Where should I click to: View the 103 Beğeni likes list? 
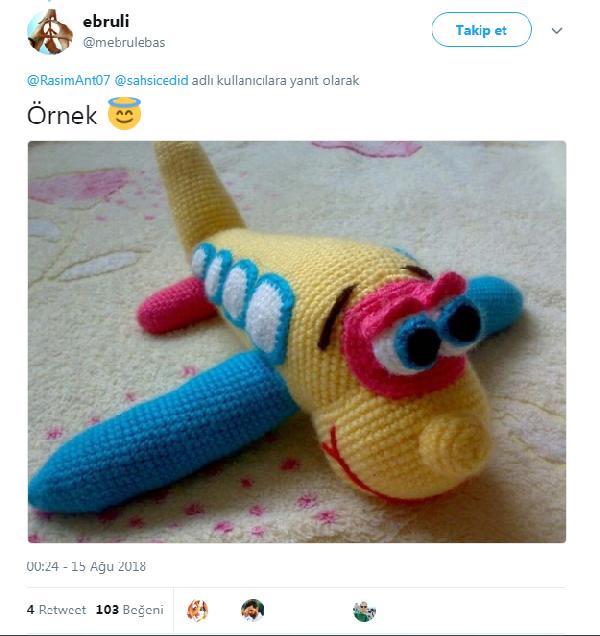coord(130,610)
